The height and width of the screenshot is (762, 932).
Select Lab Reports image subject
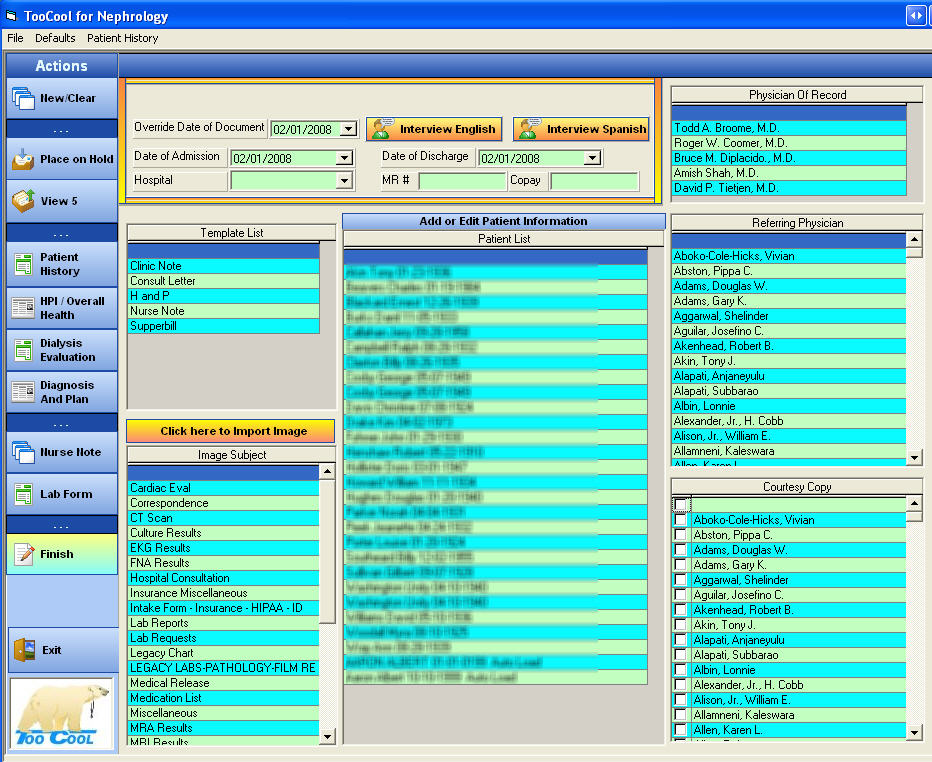224,623
